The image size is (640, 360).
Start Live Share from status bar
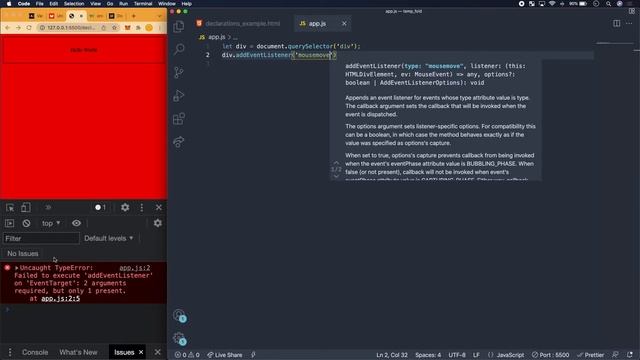coord(224,355)
